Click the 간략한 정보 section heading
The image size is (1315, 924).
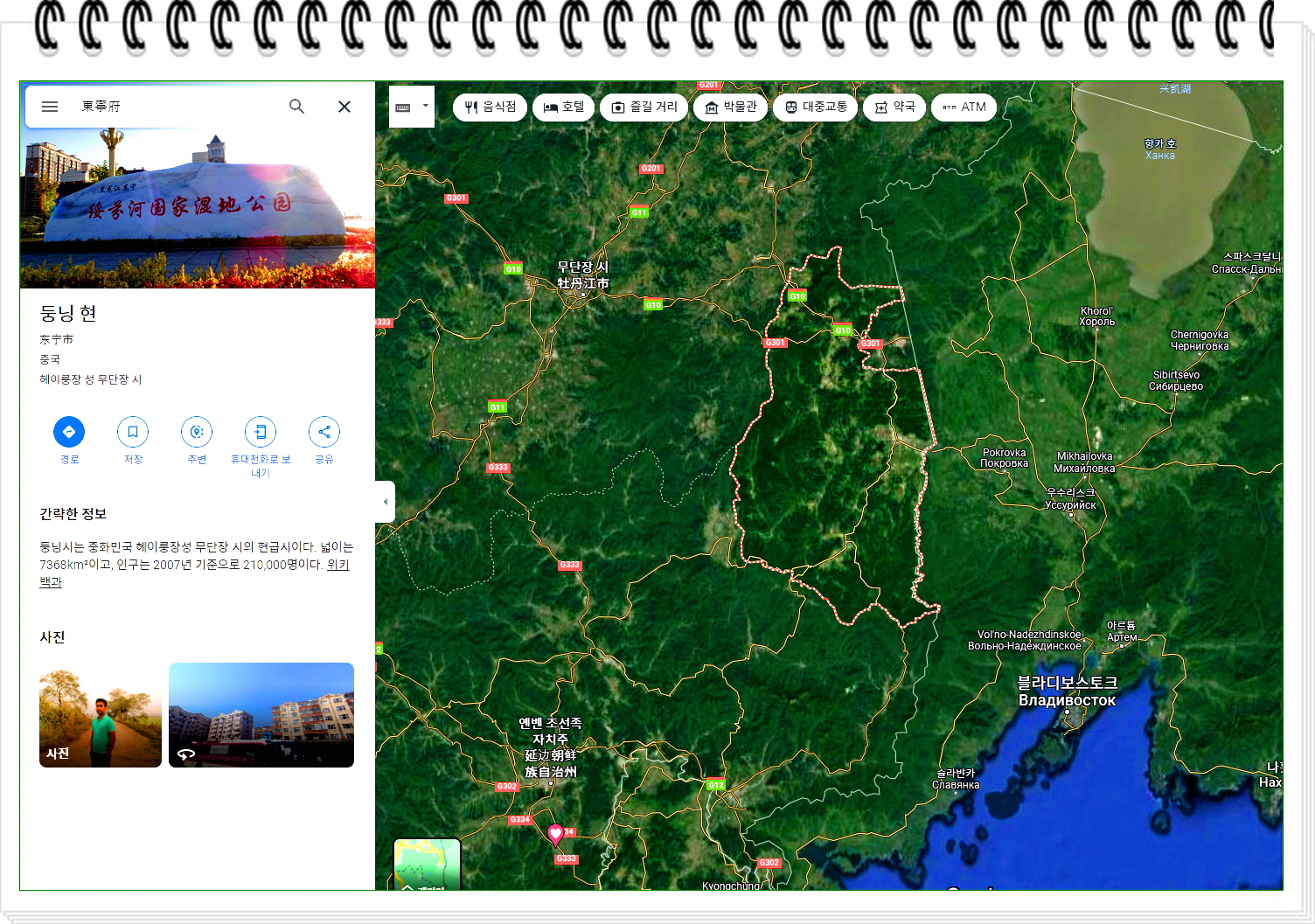click(73, 514)
